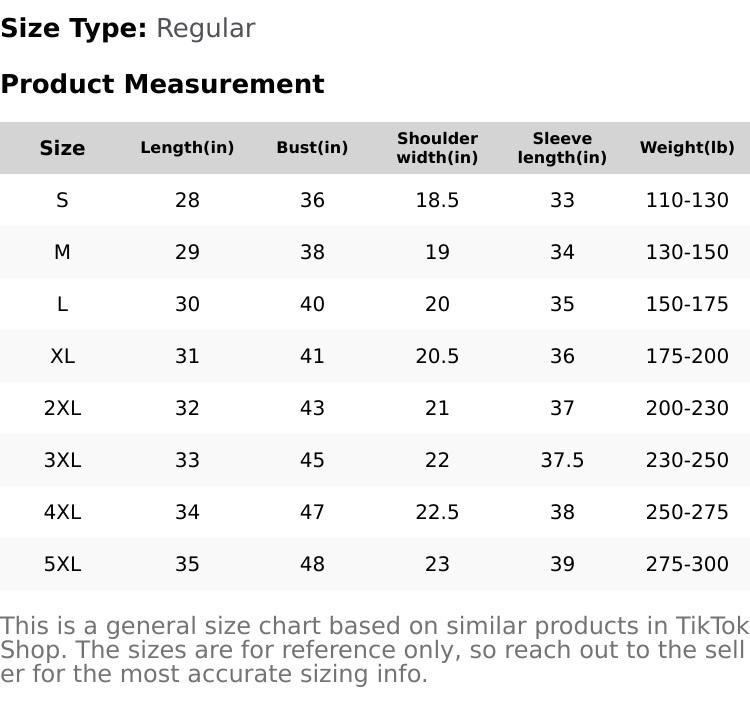Viewport: 750px width, 710px height.
Task: Click the 18.5 shoulder width value
Action: pyautogui.click(x=437, y=200)
